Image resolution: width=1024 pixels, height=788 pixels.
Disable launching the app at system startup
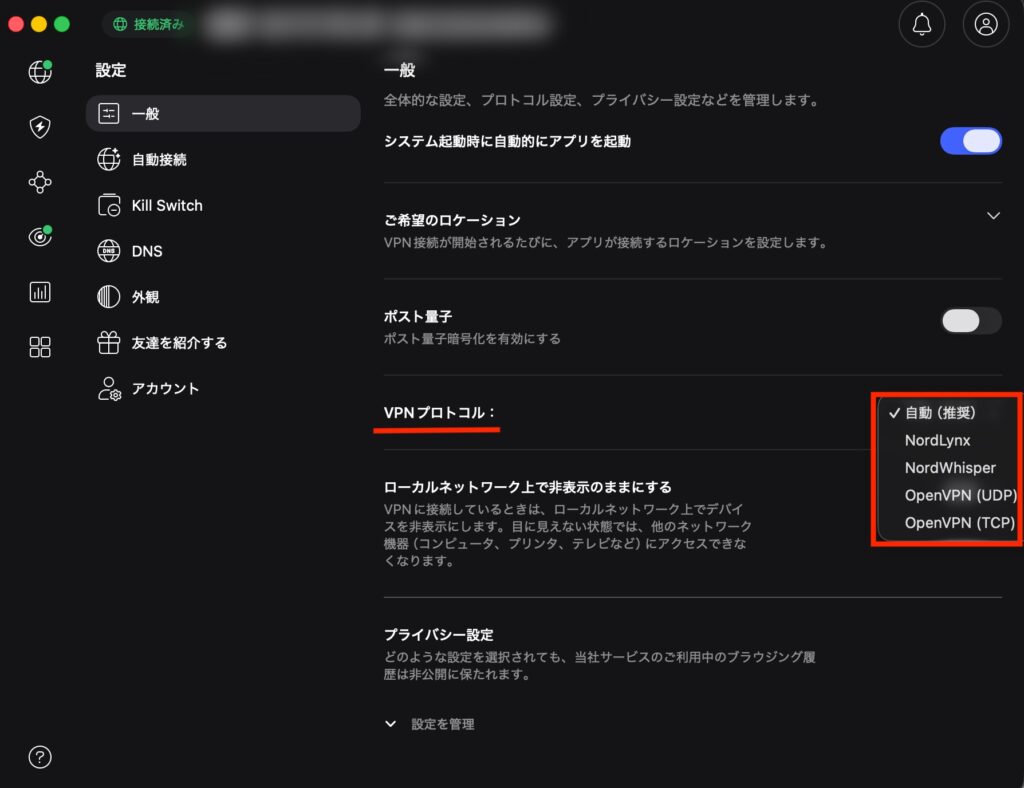click(971, 140)
